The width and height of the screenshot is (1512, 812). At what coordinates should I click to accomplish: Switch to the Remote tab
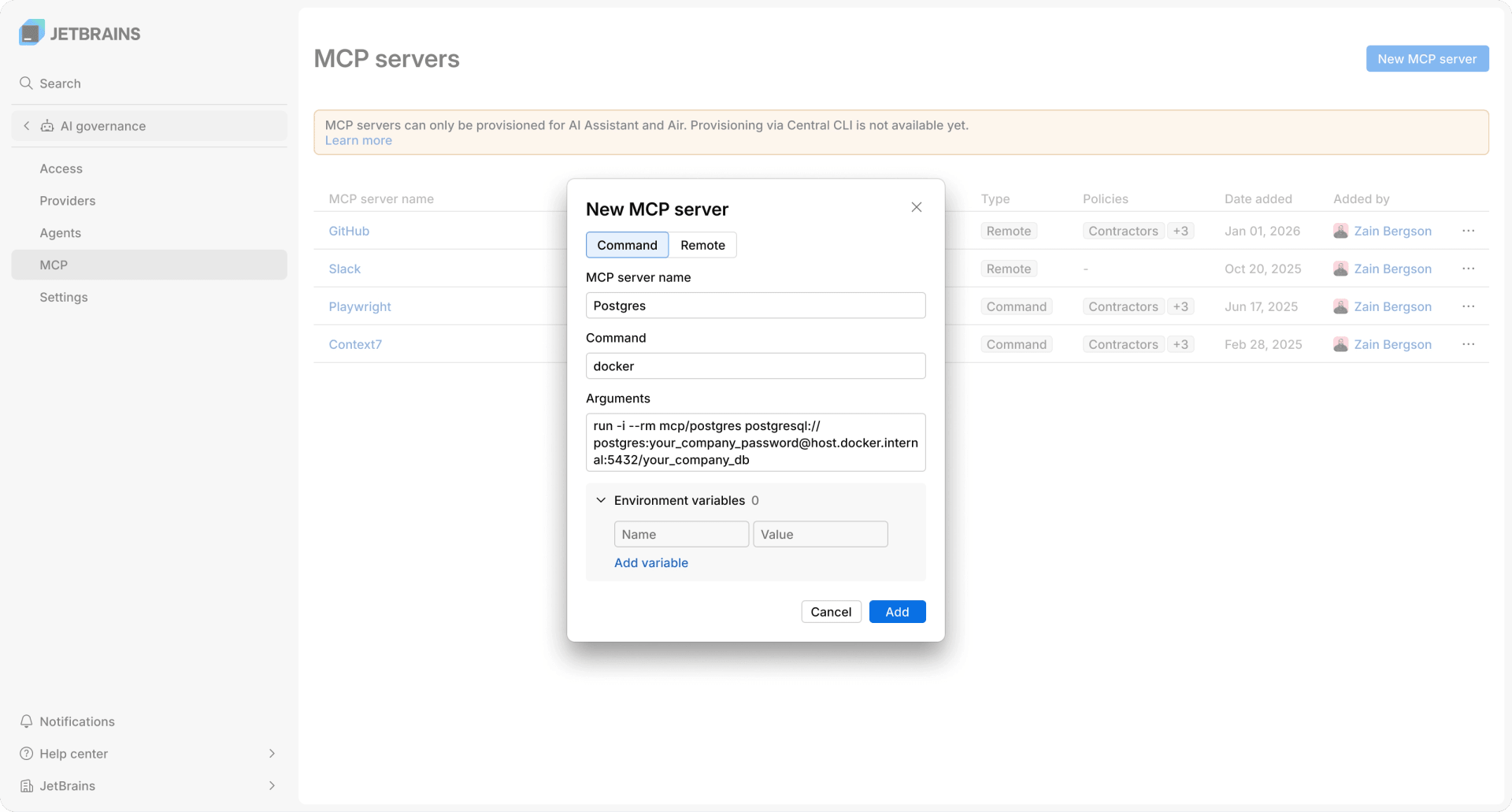point(702,245)
